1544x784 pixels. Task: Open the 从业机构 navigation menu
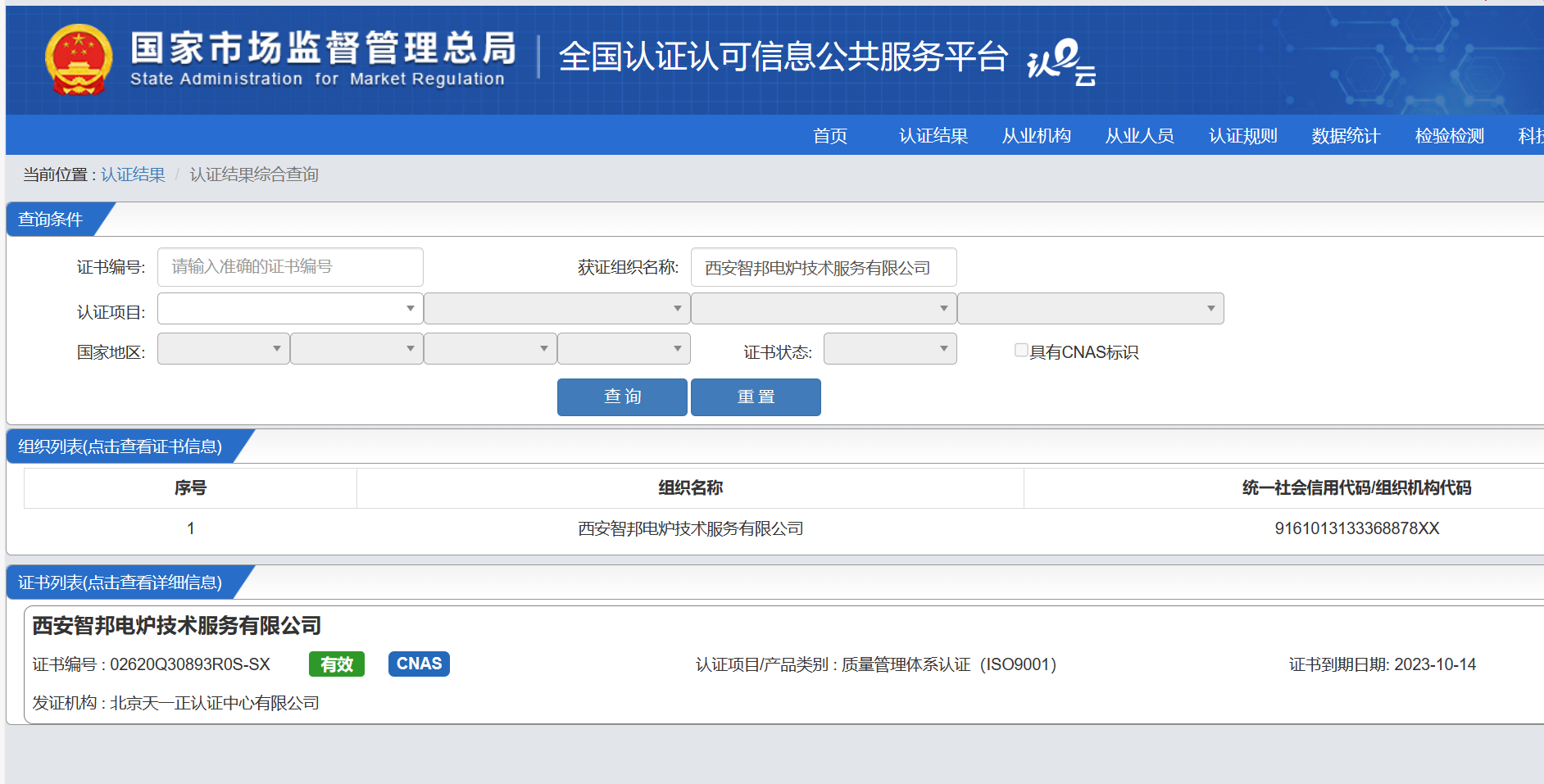(1037, 136)
